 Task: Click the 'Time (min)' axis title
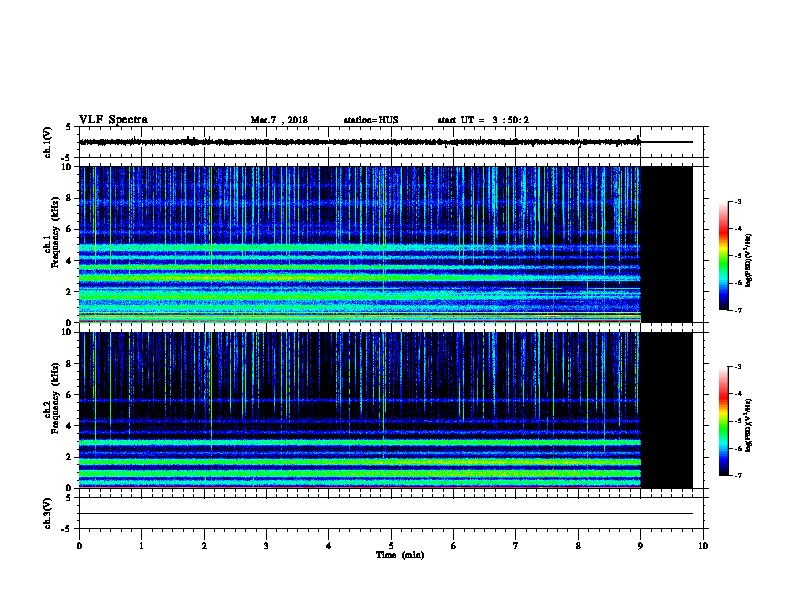coord(400,555)
